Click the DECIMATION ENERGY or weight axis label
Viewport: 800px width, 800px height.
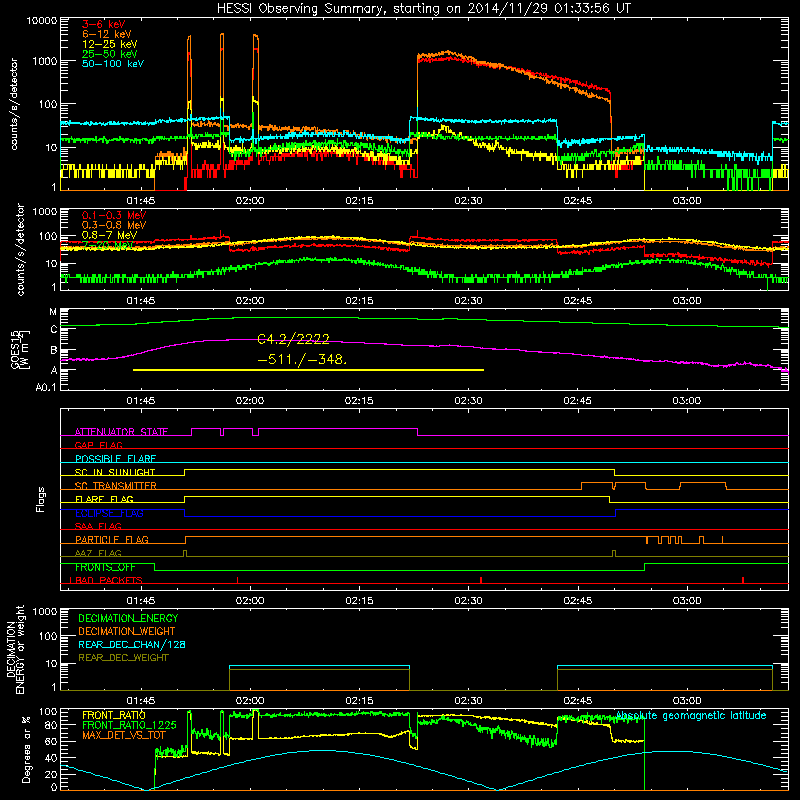click(x=15, y=649)
